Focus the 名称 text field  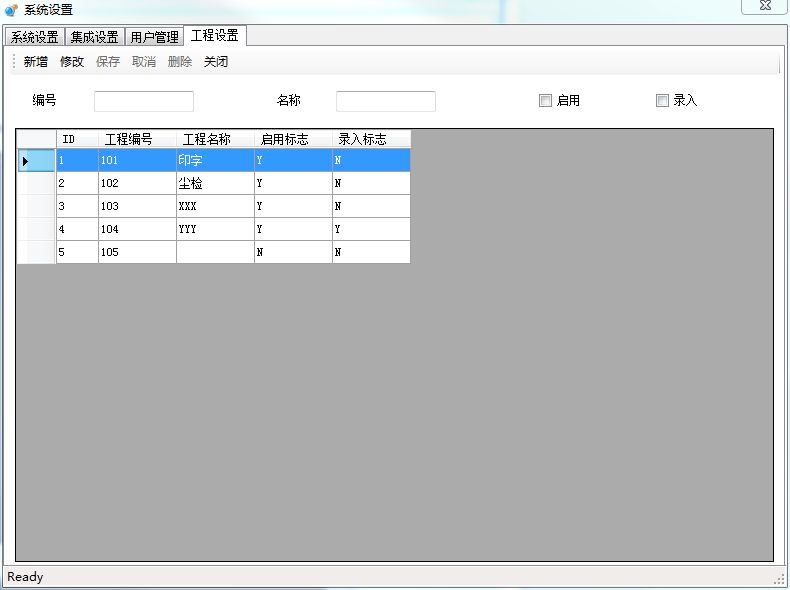click(x=385, y=101)
